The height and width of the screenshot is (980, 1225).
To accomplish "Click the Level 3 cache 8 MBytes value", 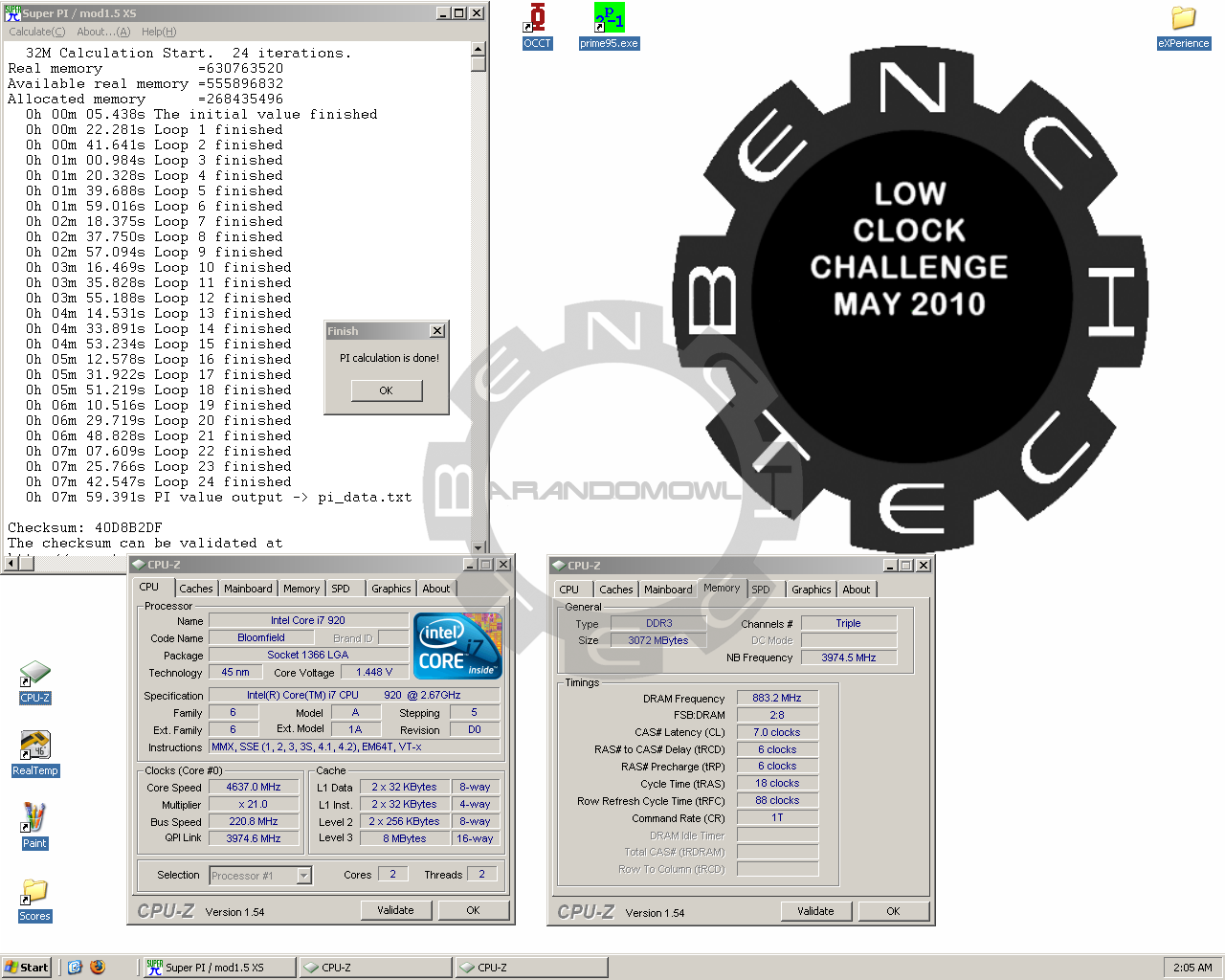I will [x=405, y=838].
